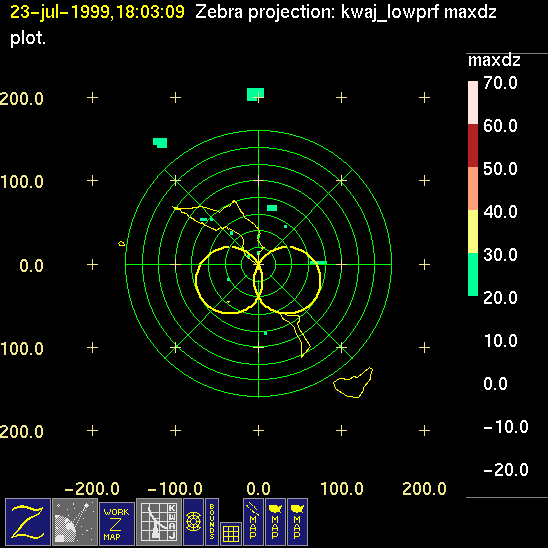Click the first US-shaped MAP icon
Image resolution: width=548 pixels, height=548 pixels.
coord(275,522)
